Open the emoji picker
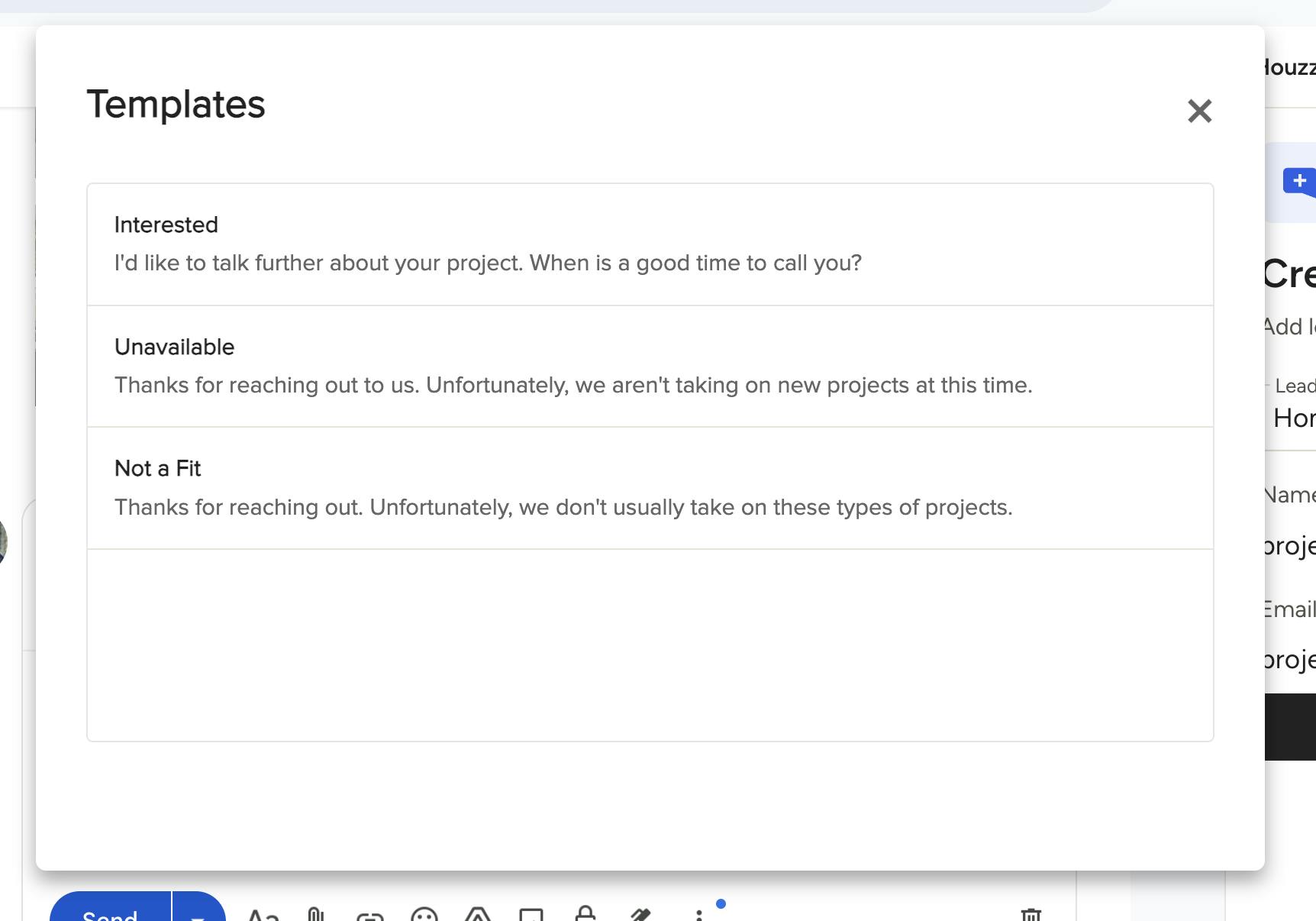The image size is (1316, 921). click(424, 914)
